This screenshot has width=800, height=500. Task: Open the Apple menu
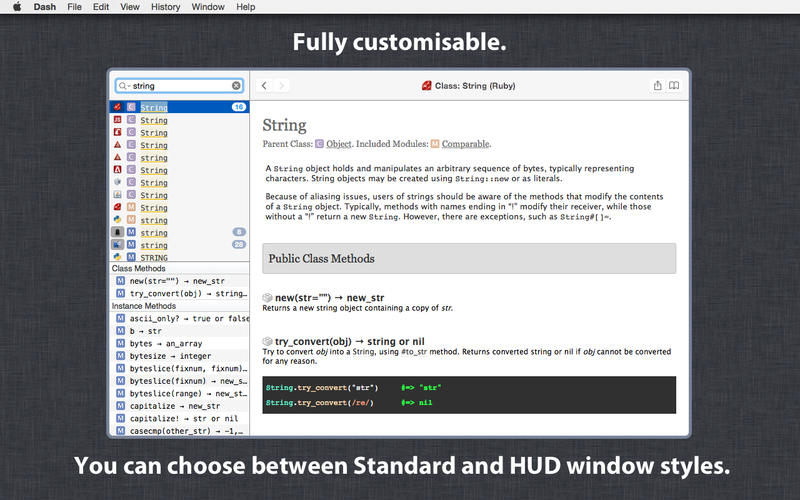point(16,7)
